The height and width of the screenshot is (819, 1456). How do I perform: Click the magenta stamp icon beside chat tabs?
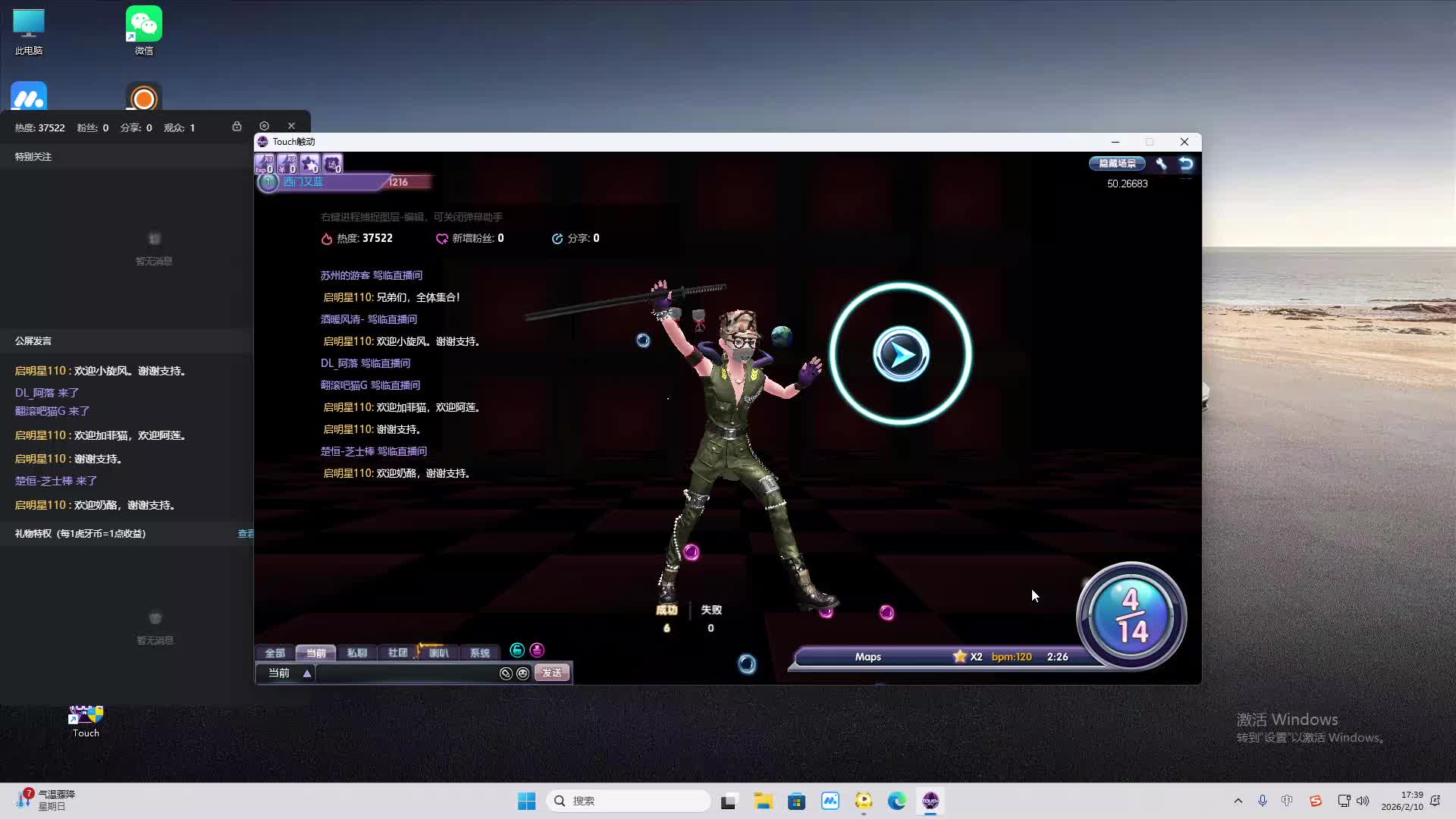(537, 650)
